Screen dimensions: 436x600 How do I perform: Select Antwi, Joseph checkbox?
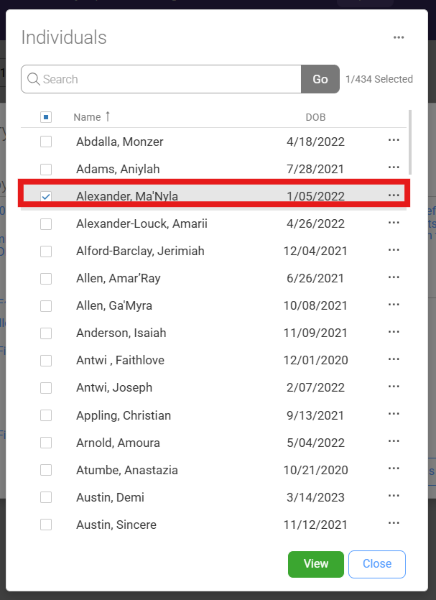46,388
